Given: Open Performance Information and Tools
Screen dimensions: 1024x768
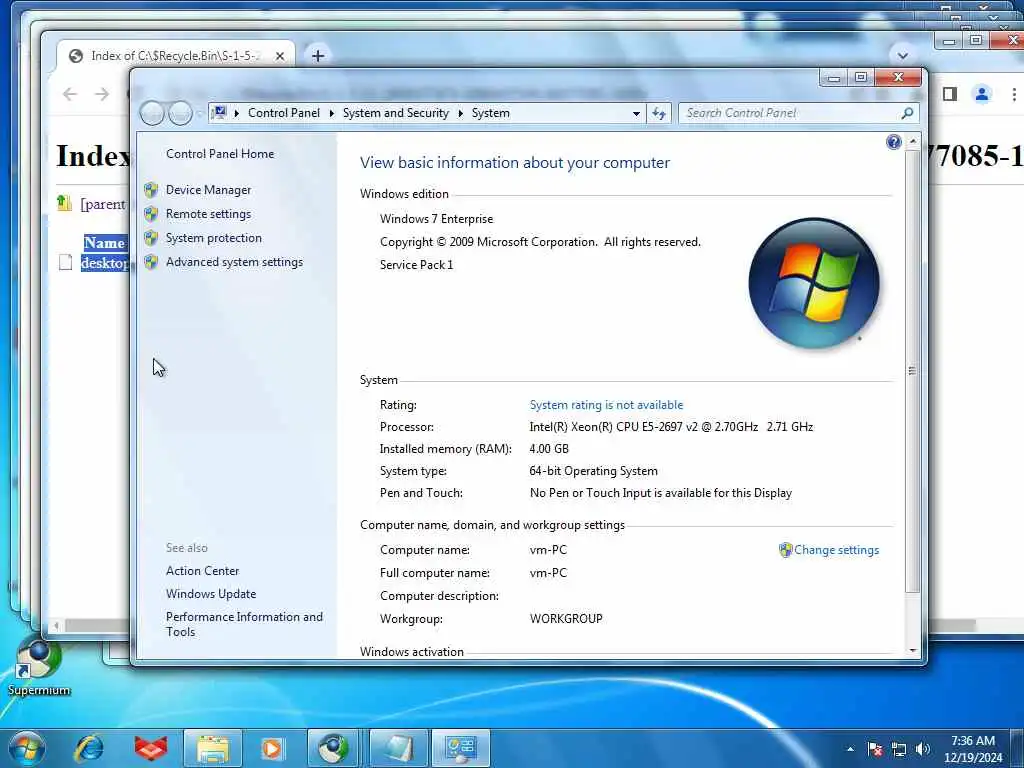Looking at the screenshot, I should click(x=244, y=624).
